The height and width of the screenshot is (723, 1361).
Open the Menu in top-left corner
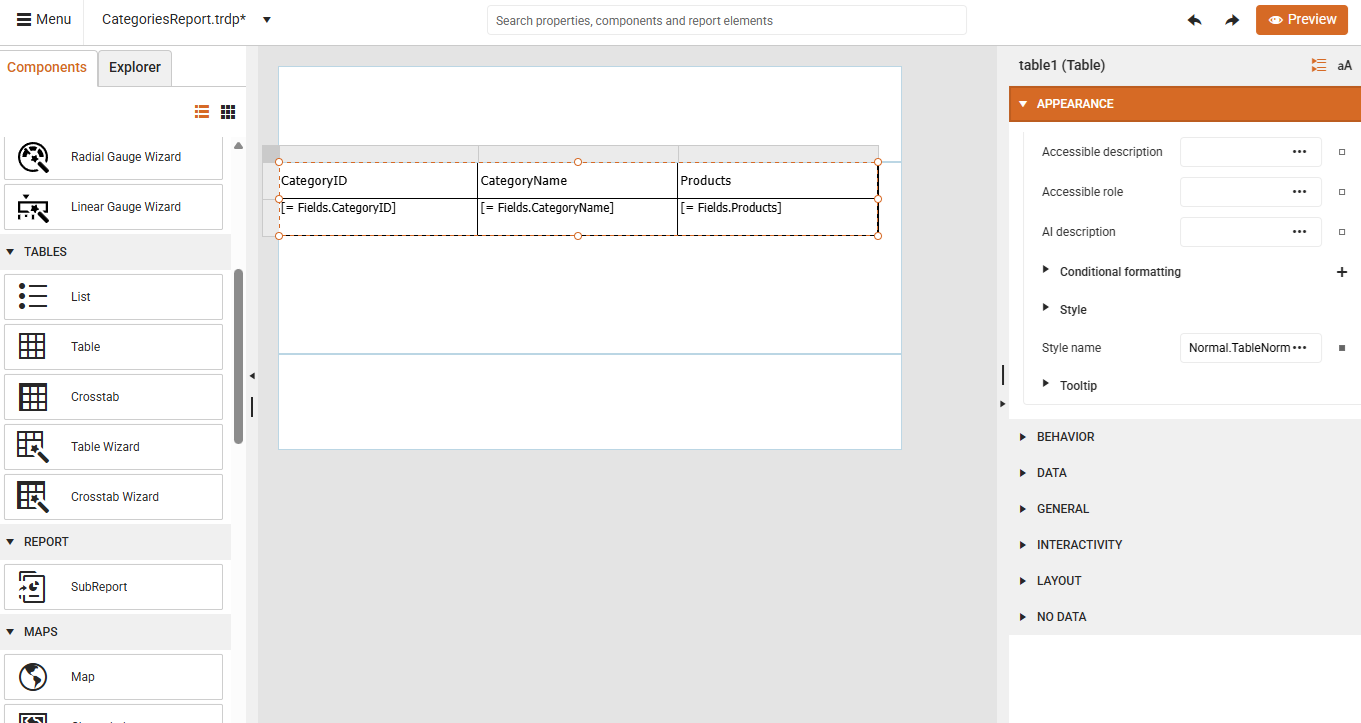pos(43,19)
